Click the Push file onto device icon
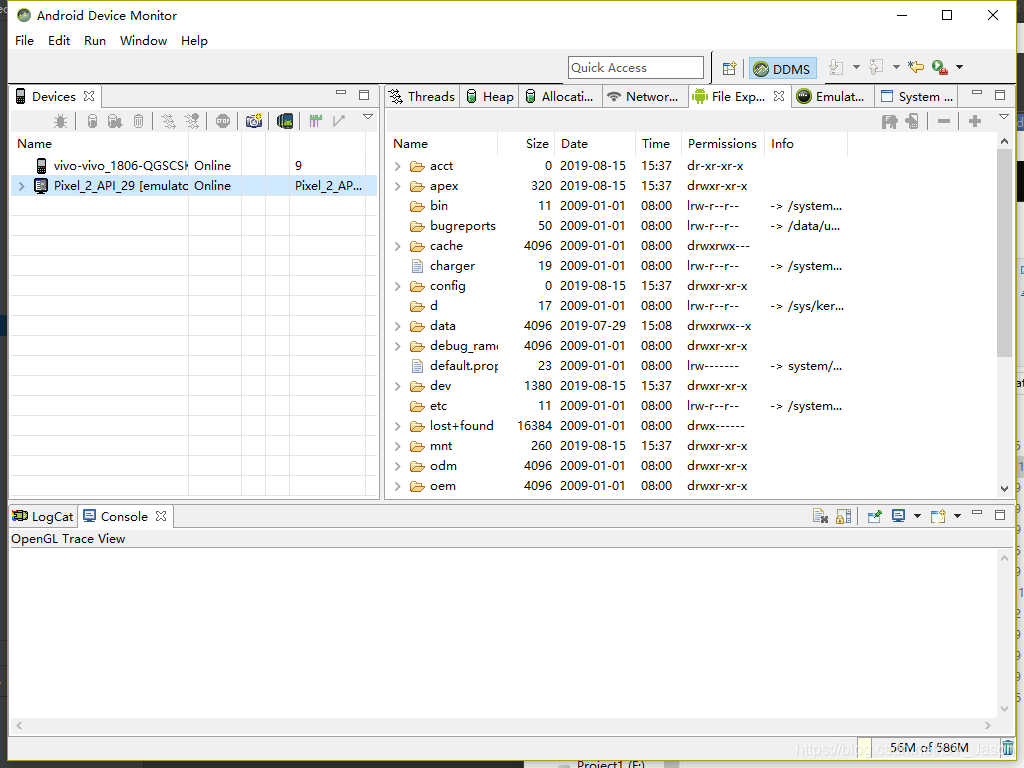This screenshot has height=768, width=1024. point(912,121)
